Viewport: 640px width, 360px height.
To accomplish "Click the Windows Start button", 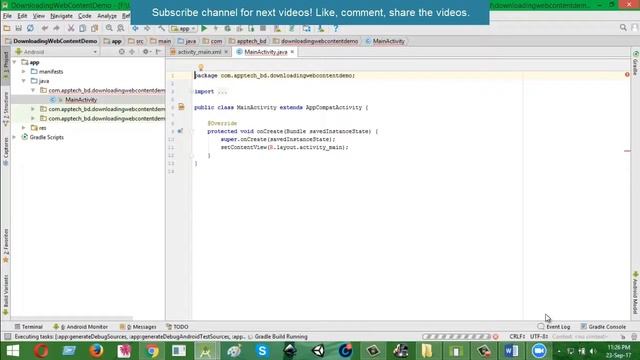I will [13, 351].
